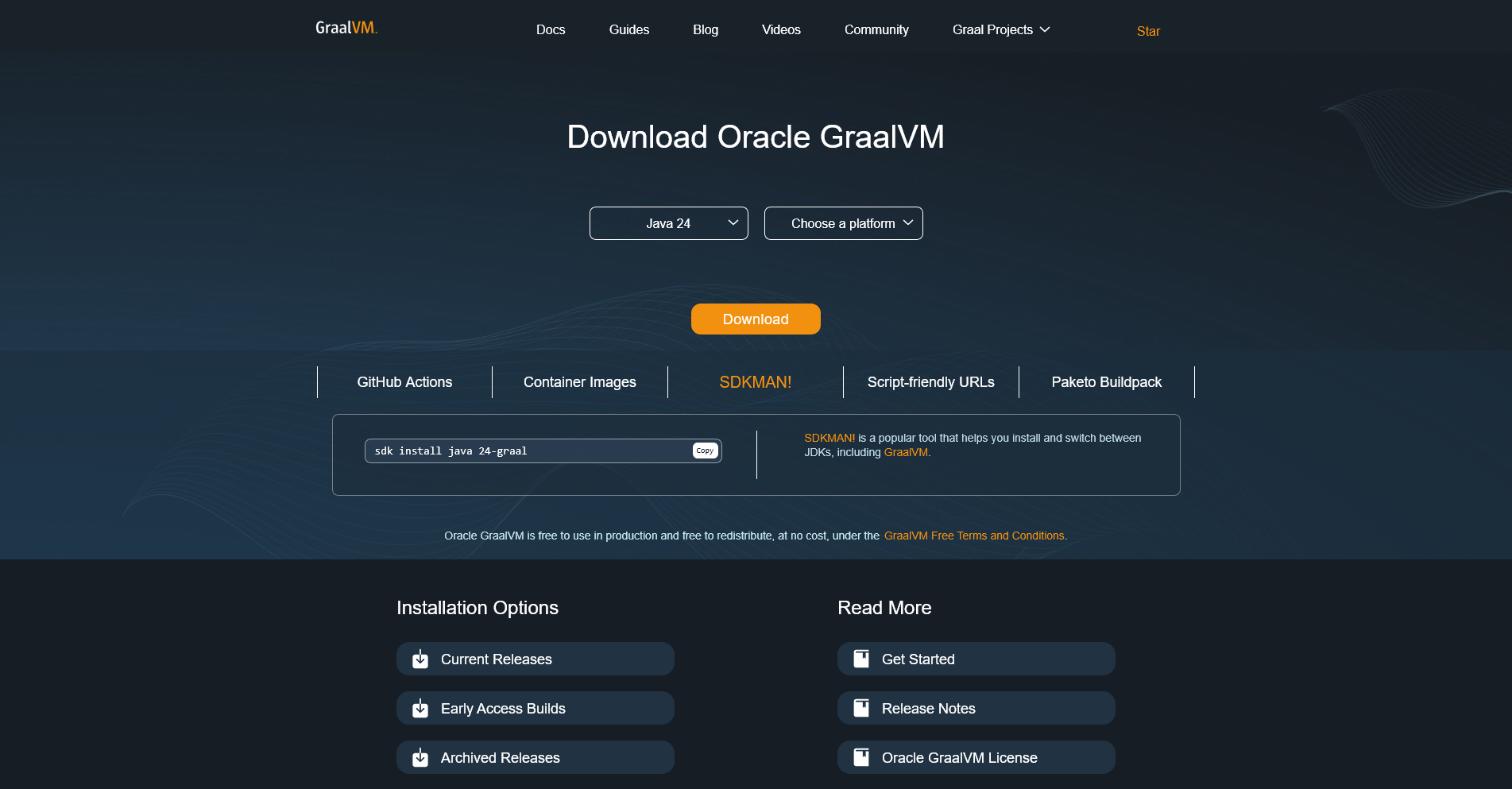The height and width of the screenshot is (789, 1512).
Task: Open GraalVM Free Terms and Conditions link
Action: tap(973, 536)
